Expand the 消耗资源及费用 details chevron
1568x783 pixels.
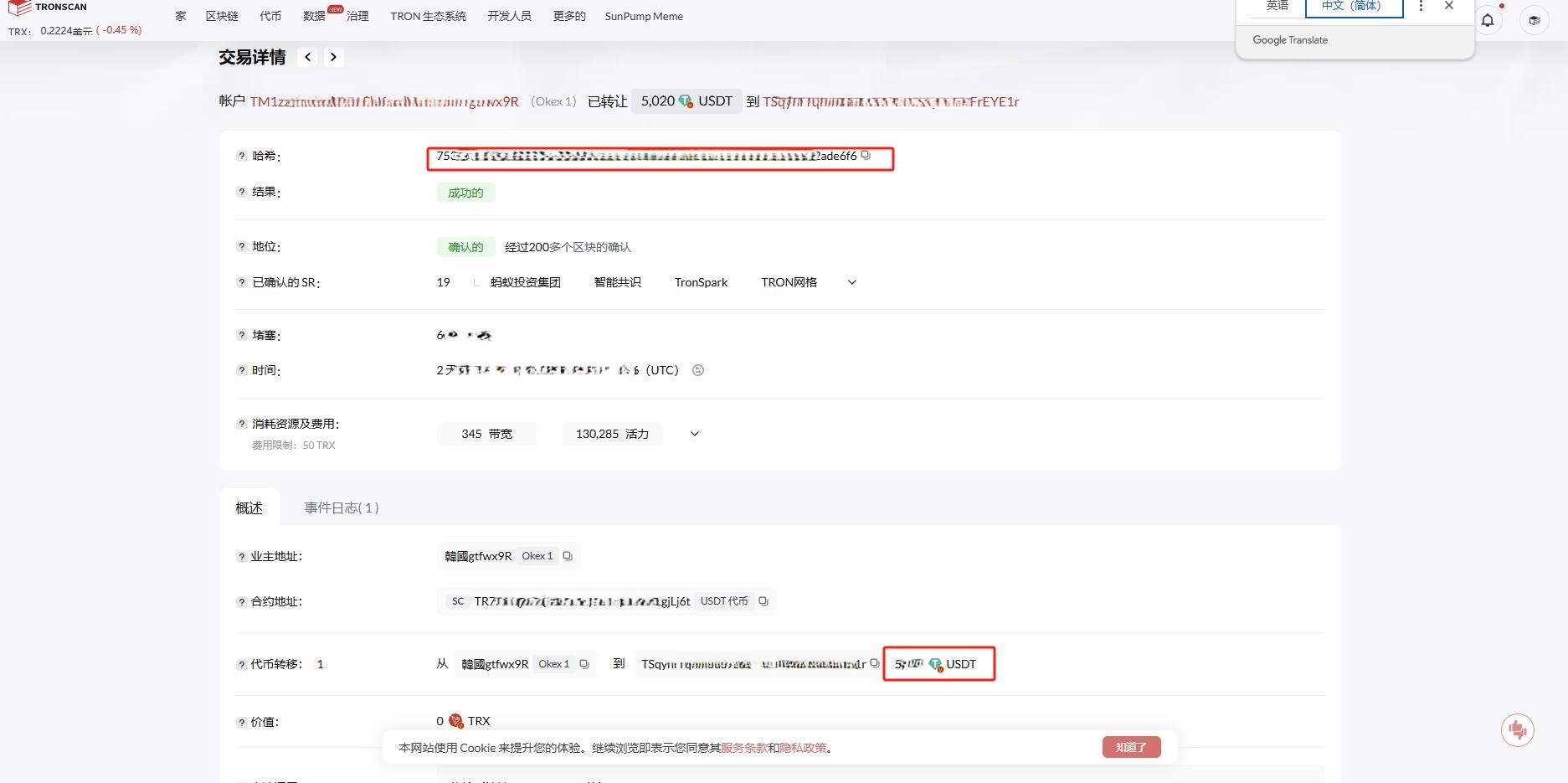[x=693, y=434]
